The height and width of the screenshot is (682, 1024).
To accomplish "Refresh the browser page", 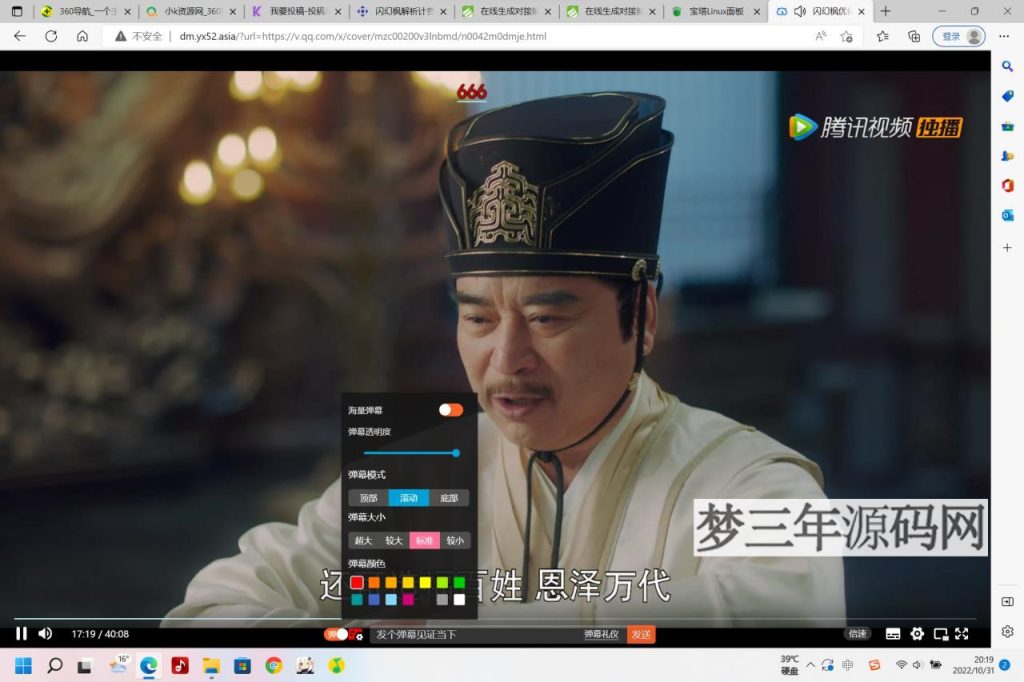I will click(x=51, y=36).
